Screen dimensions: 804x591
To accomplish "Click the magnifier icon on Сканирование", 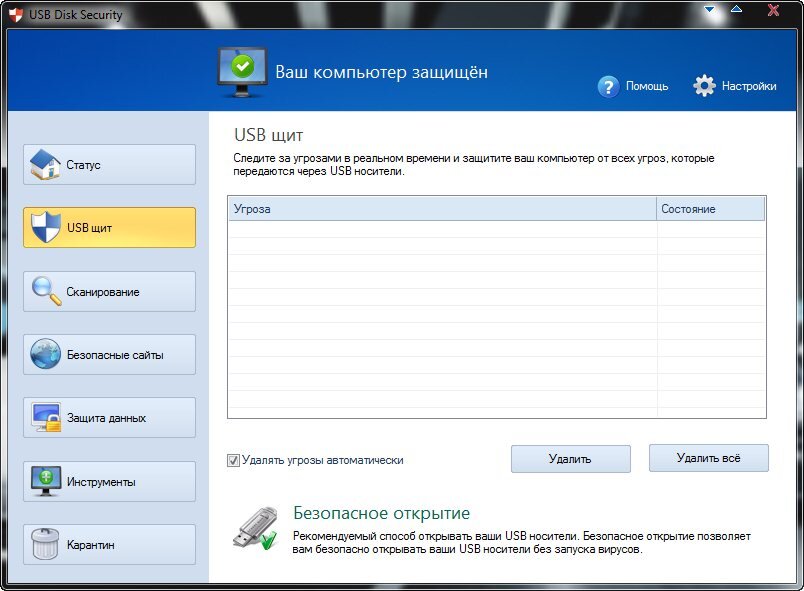I will (46, 291).
